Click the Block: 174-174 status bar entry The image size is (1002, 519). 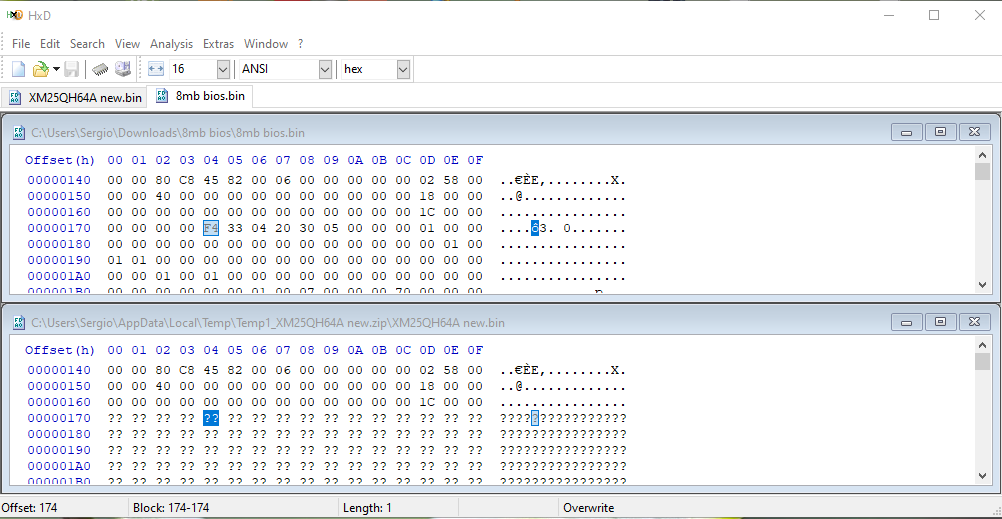pyautogui.click(x=171, y=508)
